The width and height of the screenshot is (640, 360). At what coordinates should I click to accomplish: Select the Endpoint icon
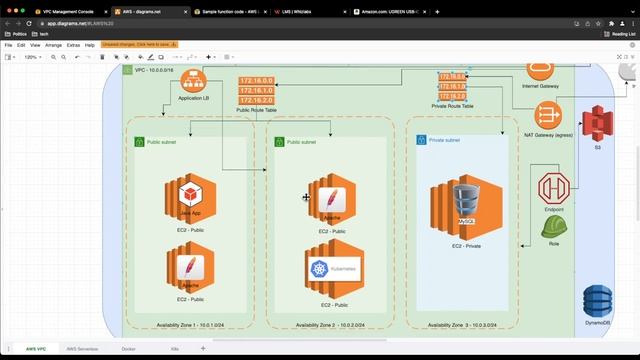coord(554,189)
